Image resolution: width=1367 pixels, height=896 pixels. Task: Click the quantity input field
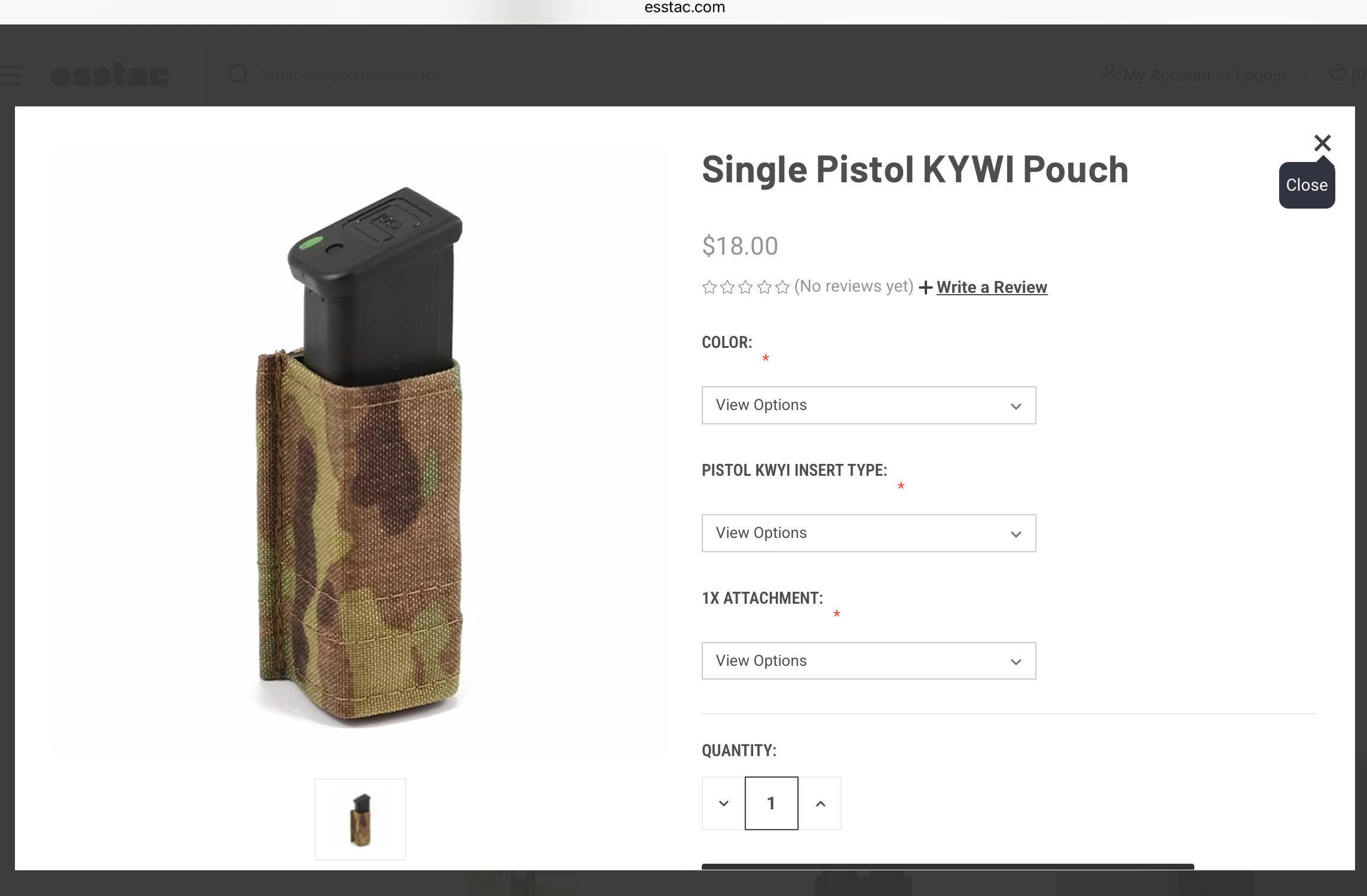771,803
